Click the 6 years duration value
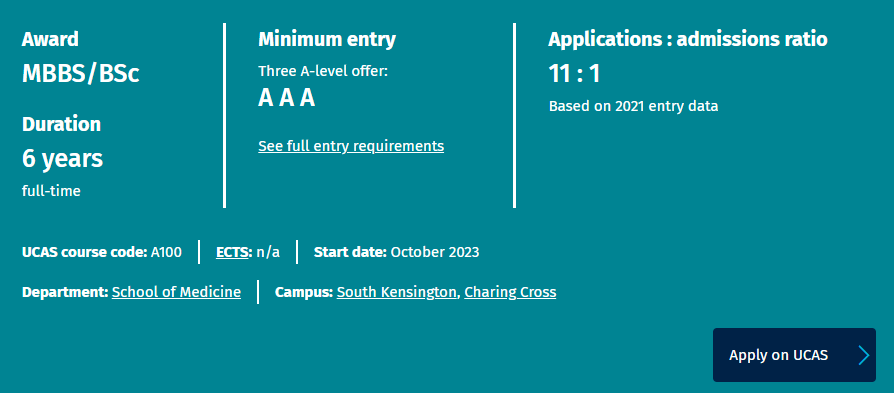The height and width of the screenshot is (393, 894). coord(62,159)
